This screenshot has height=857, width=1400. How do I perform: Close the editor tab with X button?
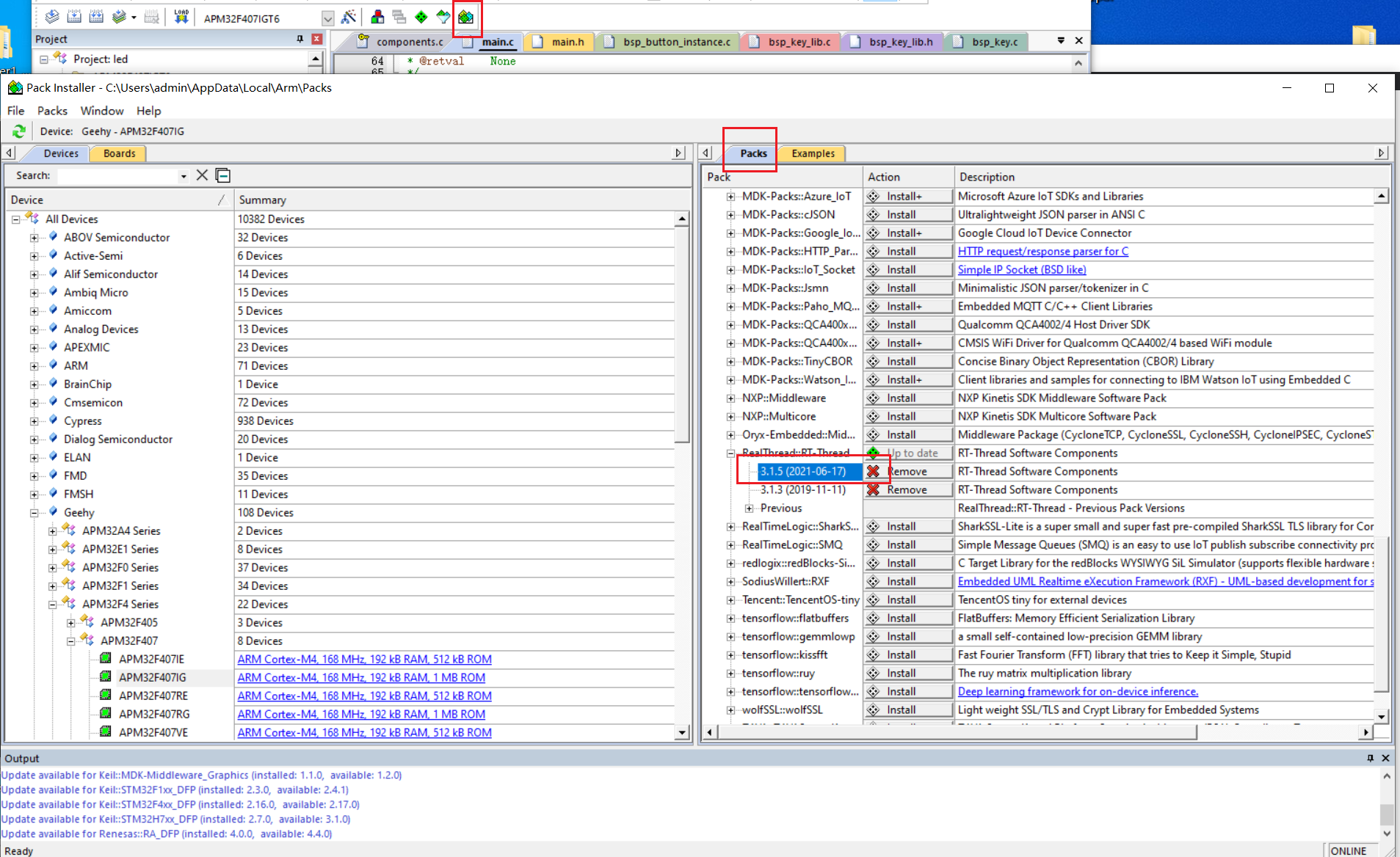[1078, 41]
